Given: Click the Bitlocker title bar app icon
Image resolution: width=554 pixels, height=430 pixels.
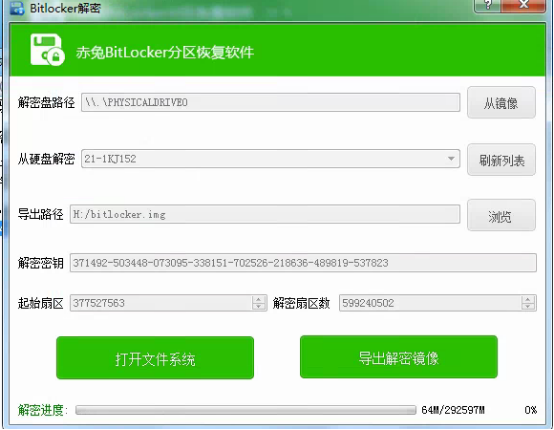Looking at the screenshot, I should [x=17, y=7].
